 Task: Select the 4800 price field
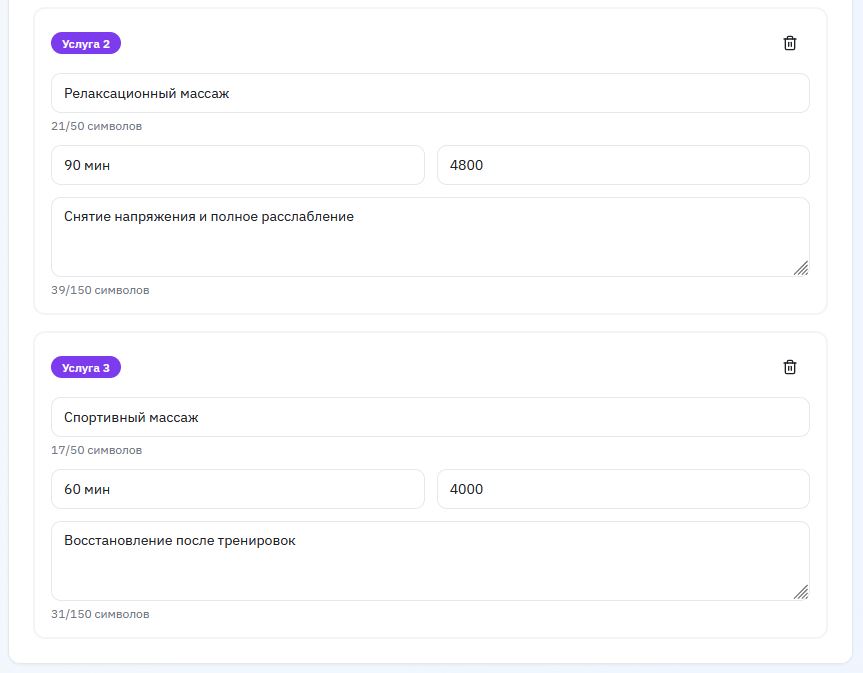point(622,165)
